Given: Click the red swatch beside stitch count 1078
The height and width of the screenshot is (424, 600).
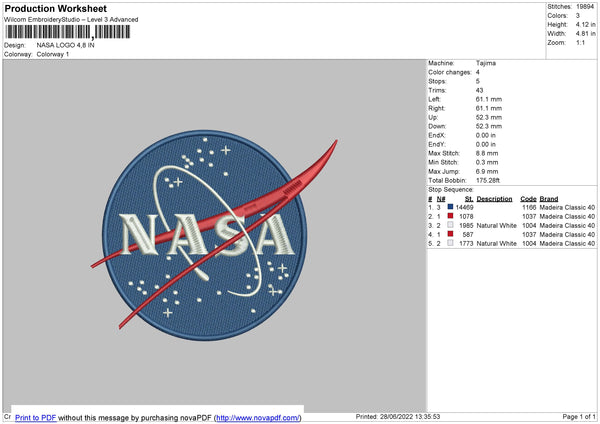Looking at the screenshot, I should point(450,216).
